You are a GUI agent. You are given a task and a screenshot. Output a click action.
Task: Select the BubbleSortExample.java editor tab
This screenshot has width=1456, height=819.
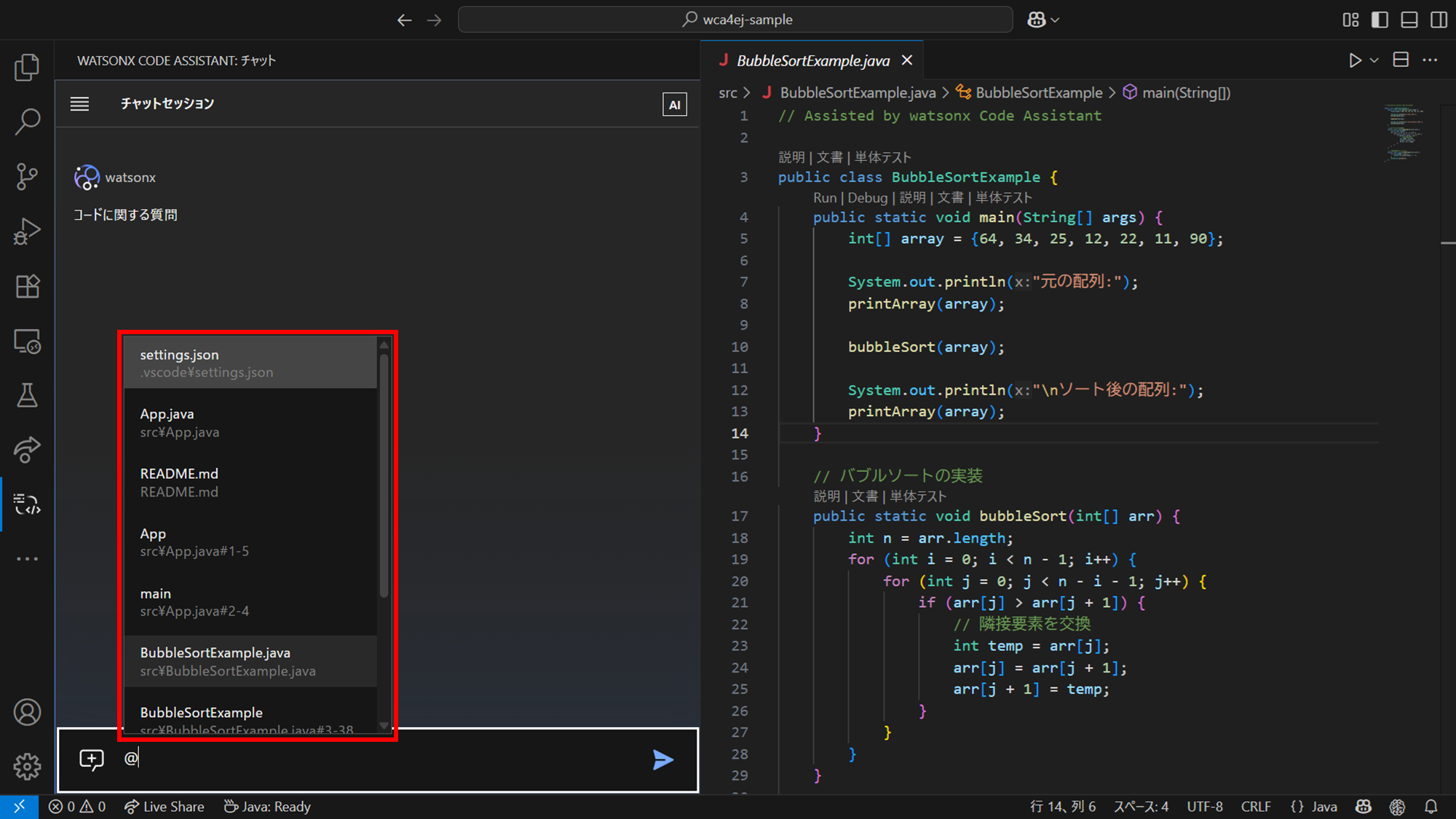[x=812, y=60]
